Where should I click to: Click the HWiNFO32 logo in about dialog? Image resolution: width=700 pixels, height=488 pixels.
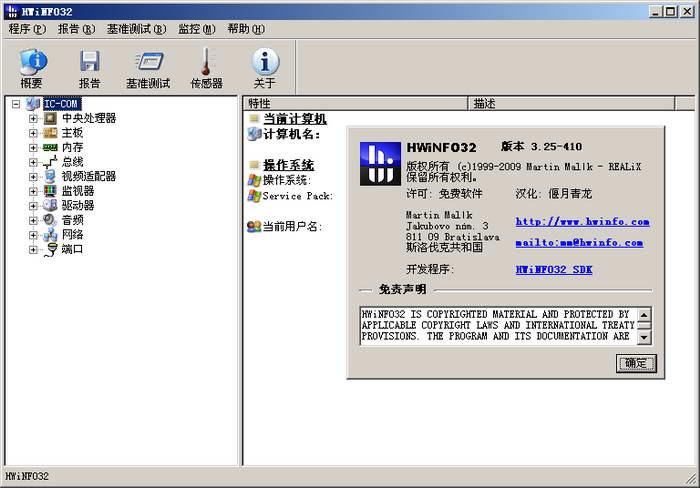380,163
